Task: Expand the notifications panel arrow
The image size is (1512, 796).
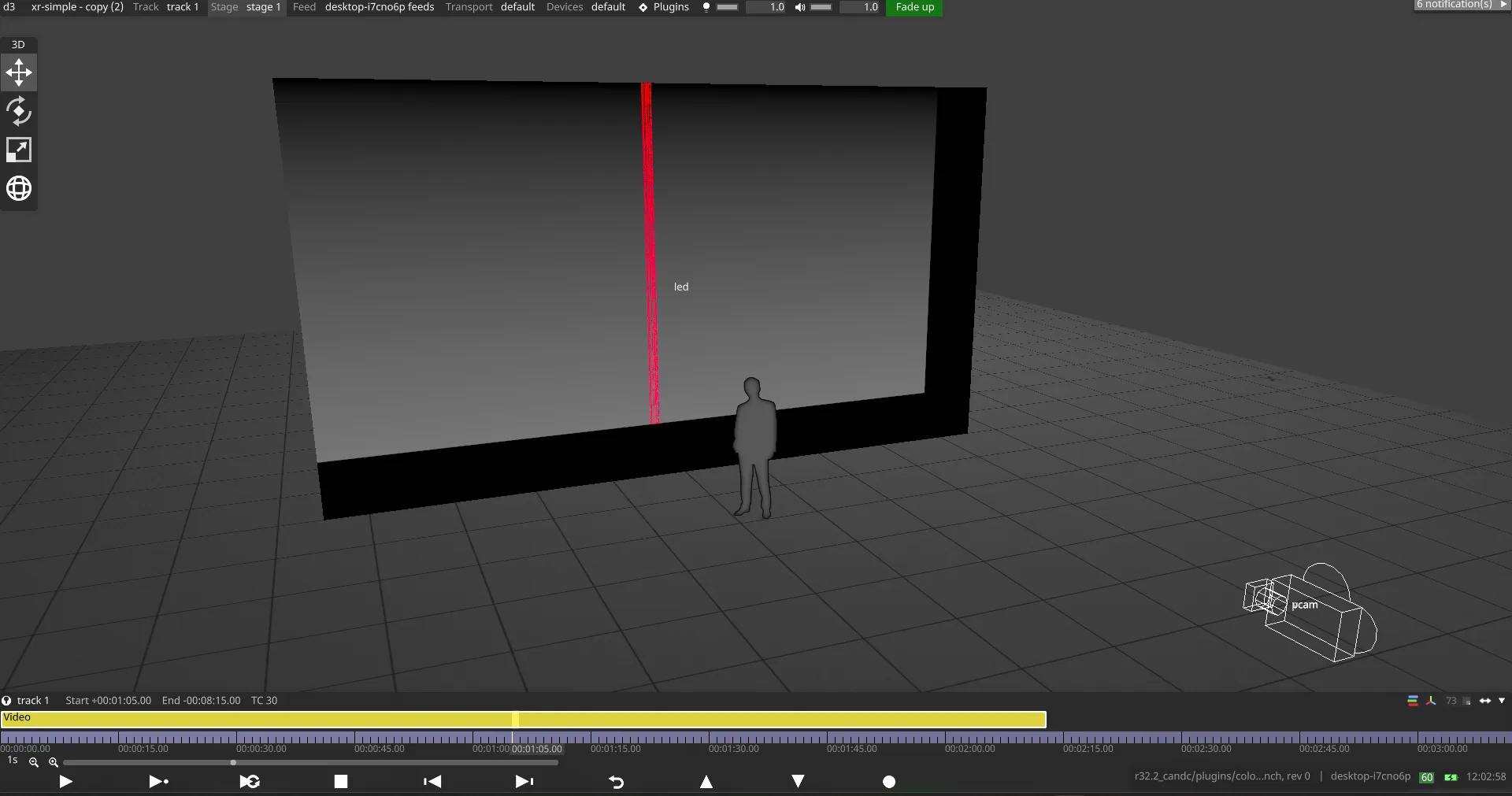Action: pyautogui.click(x=1503, y=5)
